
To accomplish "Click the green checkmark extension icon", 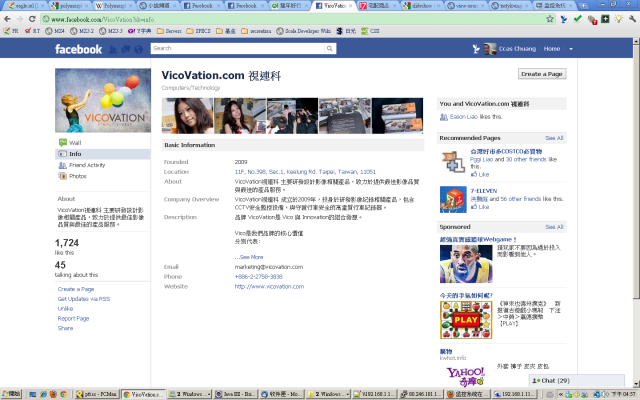I will click(x=578, y=19).
